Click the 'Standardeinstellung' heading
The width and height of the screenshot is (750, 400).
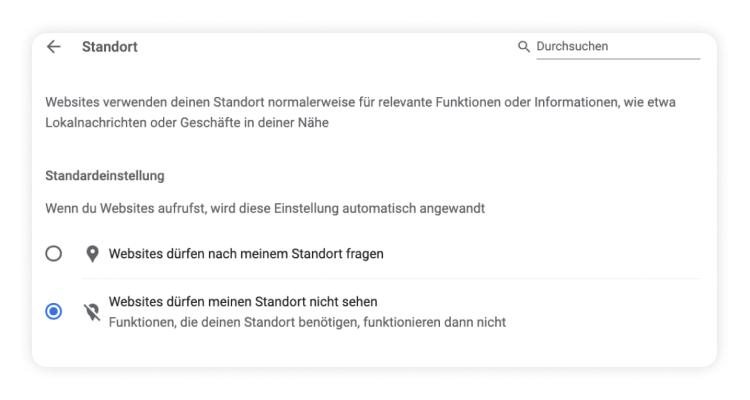pos(105,176)
